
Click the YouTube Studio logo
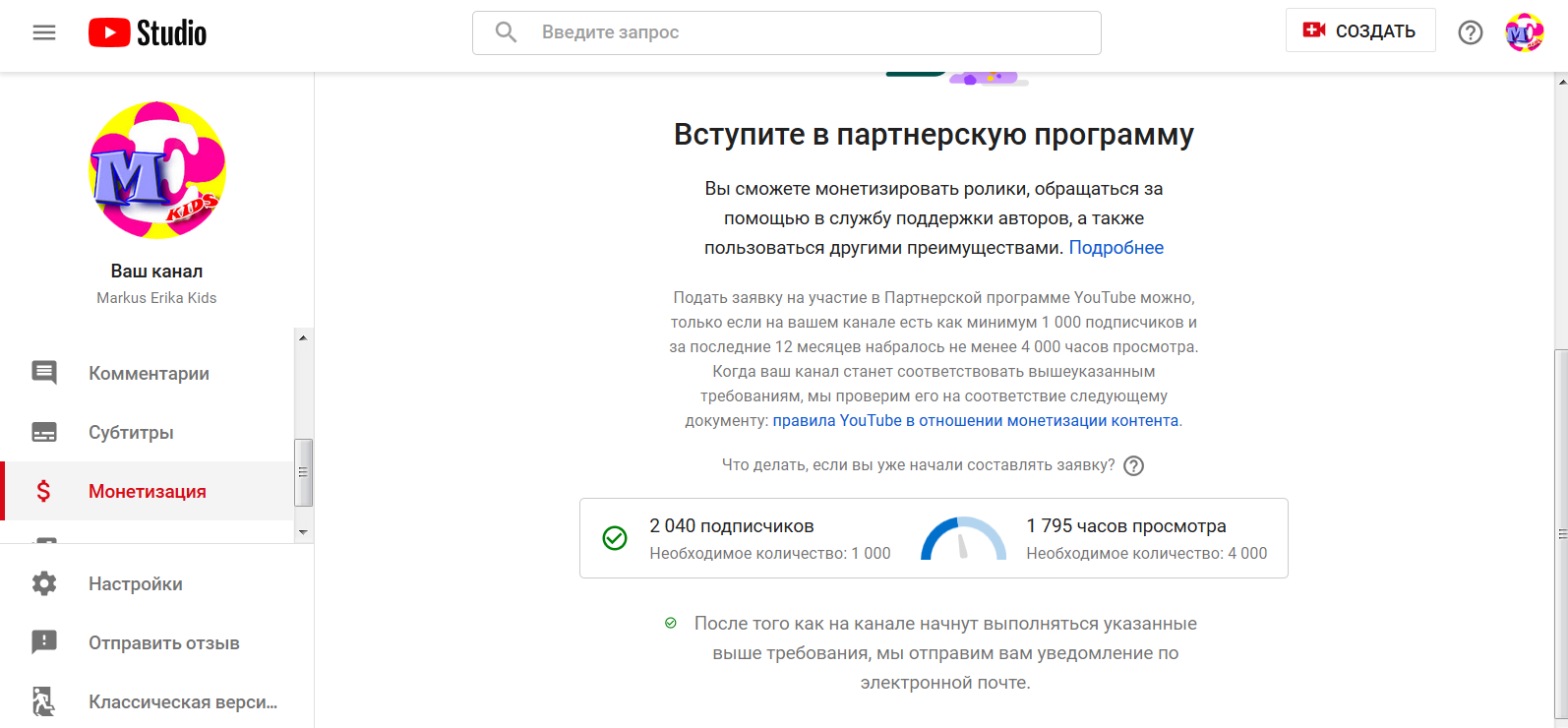148,32
